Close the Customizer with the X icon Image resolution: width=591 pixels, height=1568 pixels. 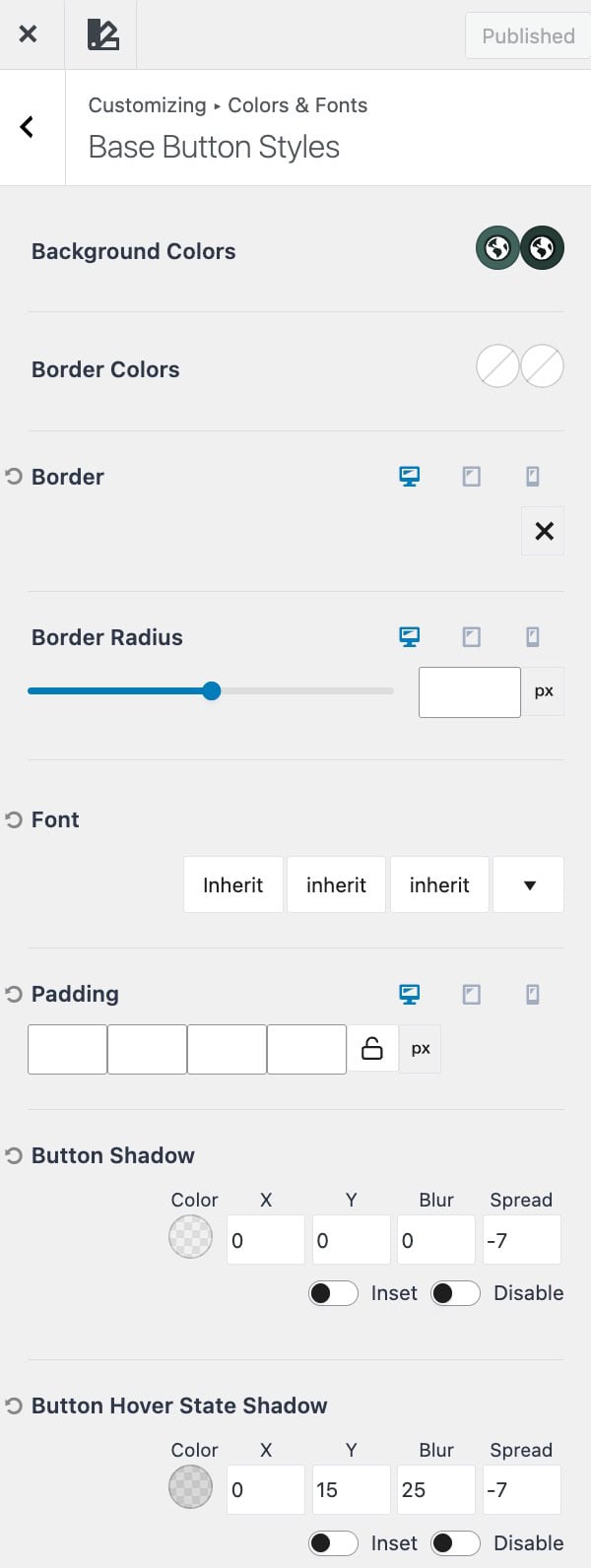(28, 34)
